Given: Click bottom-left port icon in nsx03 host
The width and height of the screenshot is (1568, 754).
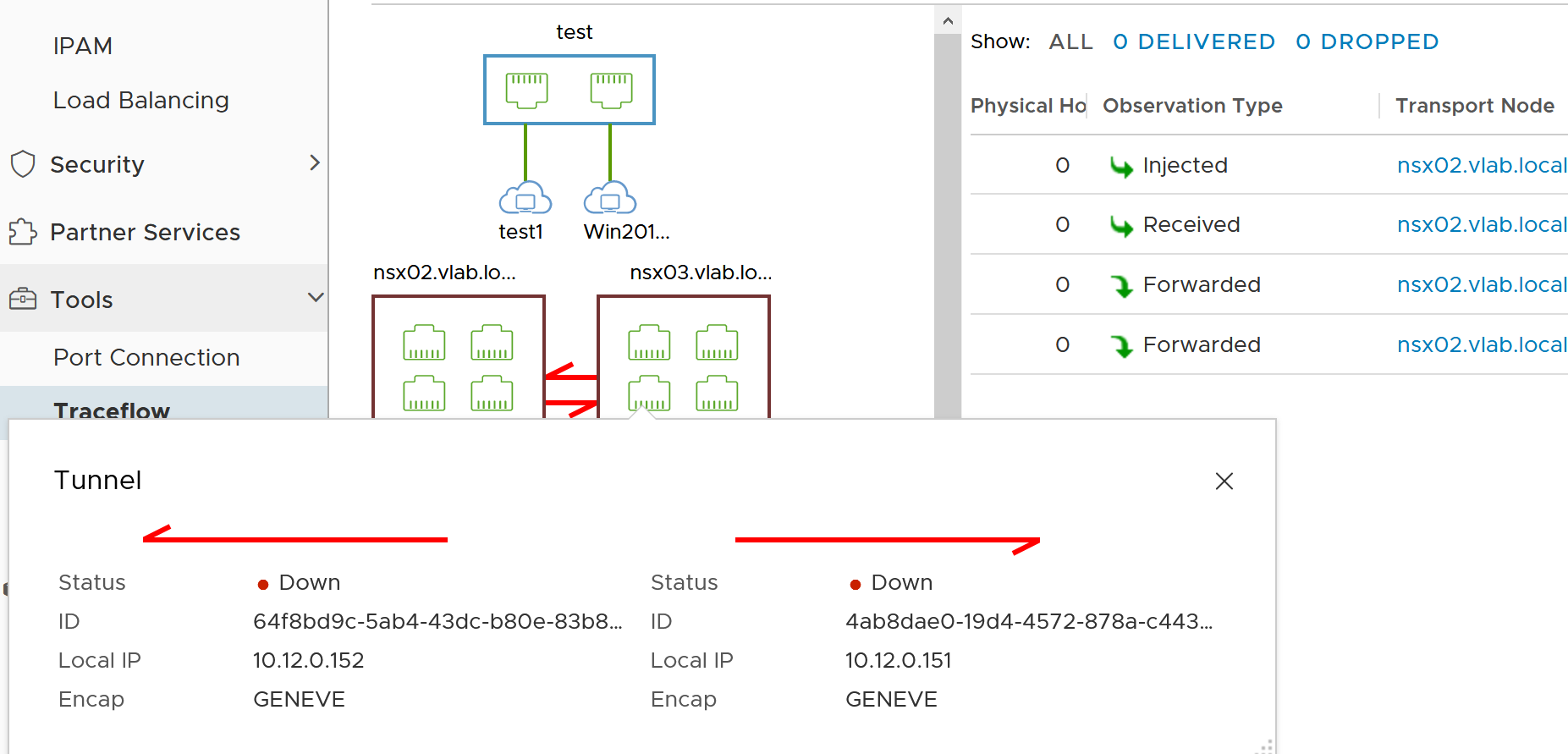Looking at the screenshot, I should (649, 393).
